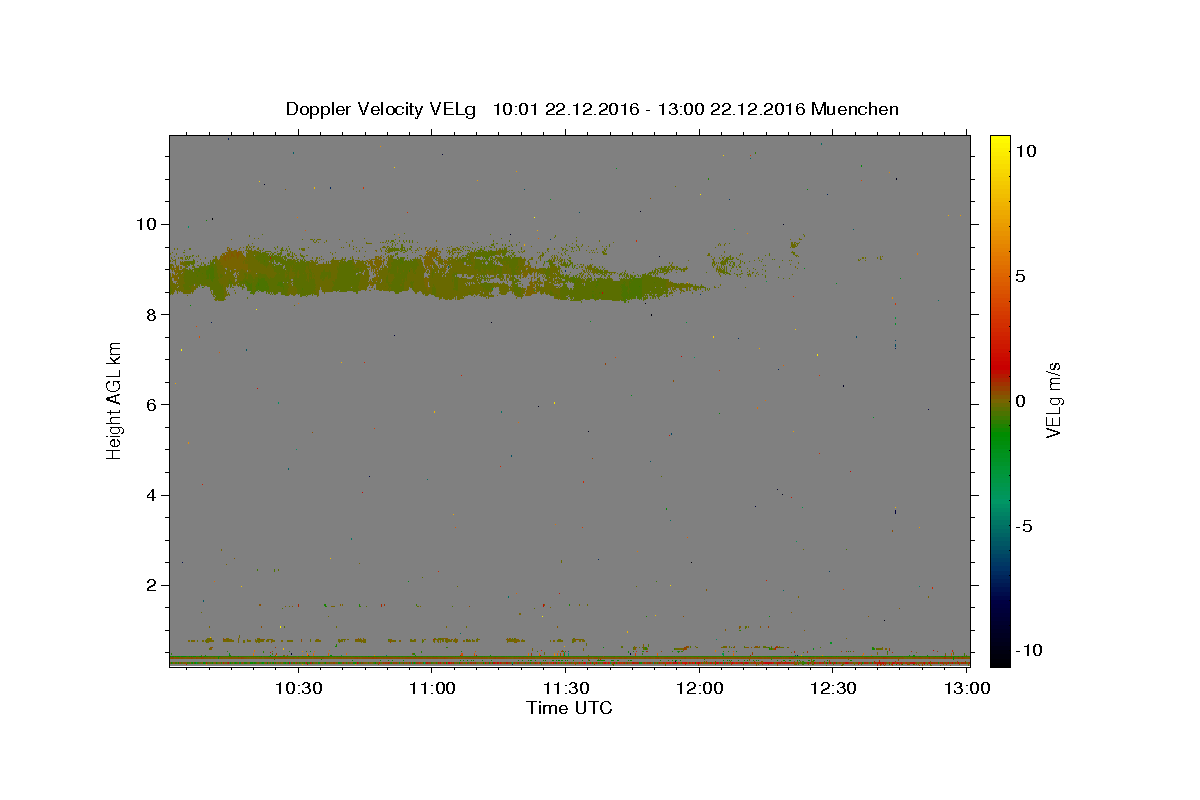Select the 11:00 time axis label

coord(432,689)
